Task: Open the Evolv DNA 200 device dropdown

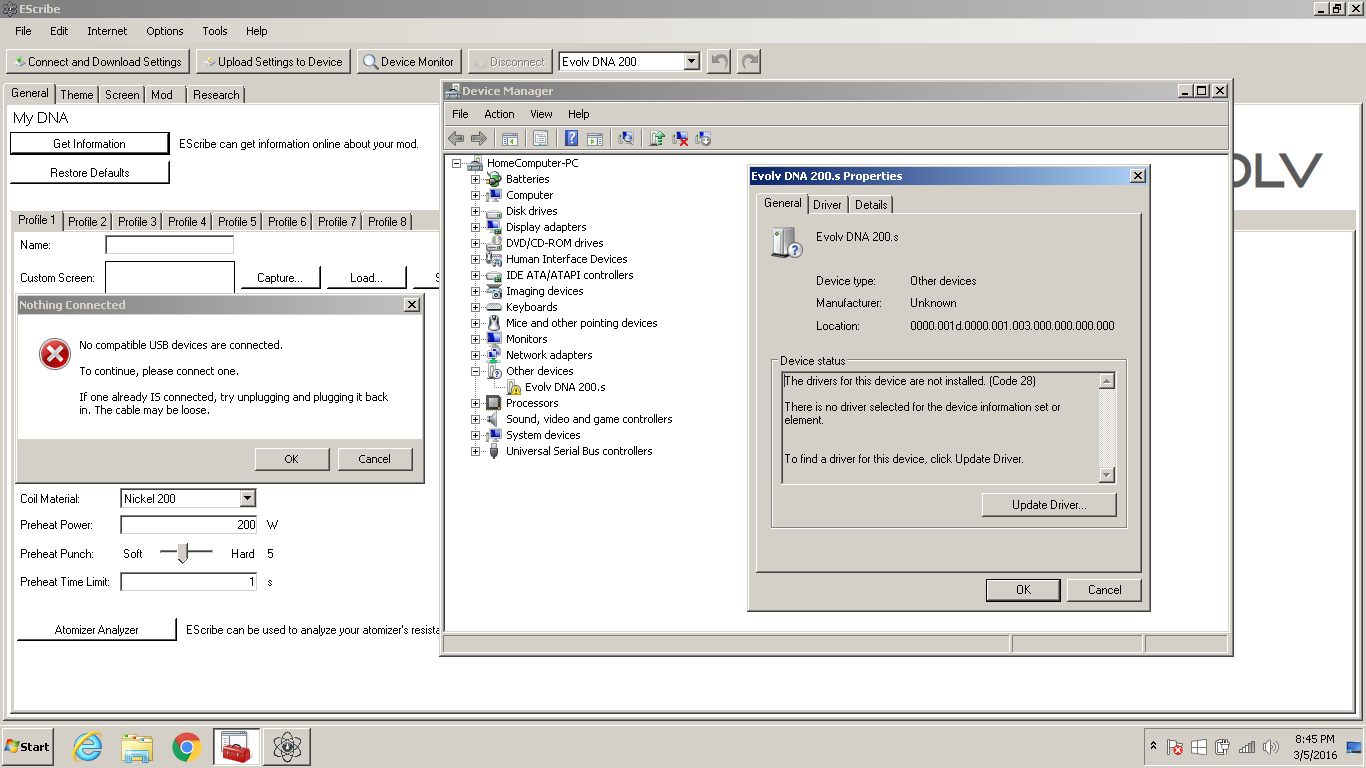Action: 691,62
